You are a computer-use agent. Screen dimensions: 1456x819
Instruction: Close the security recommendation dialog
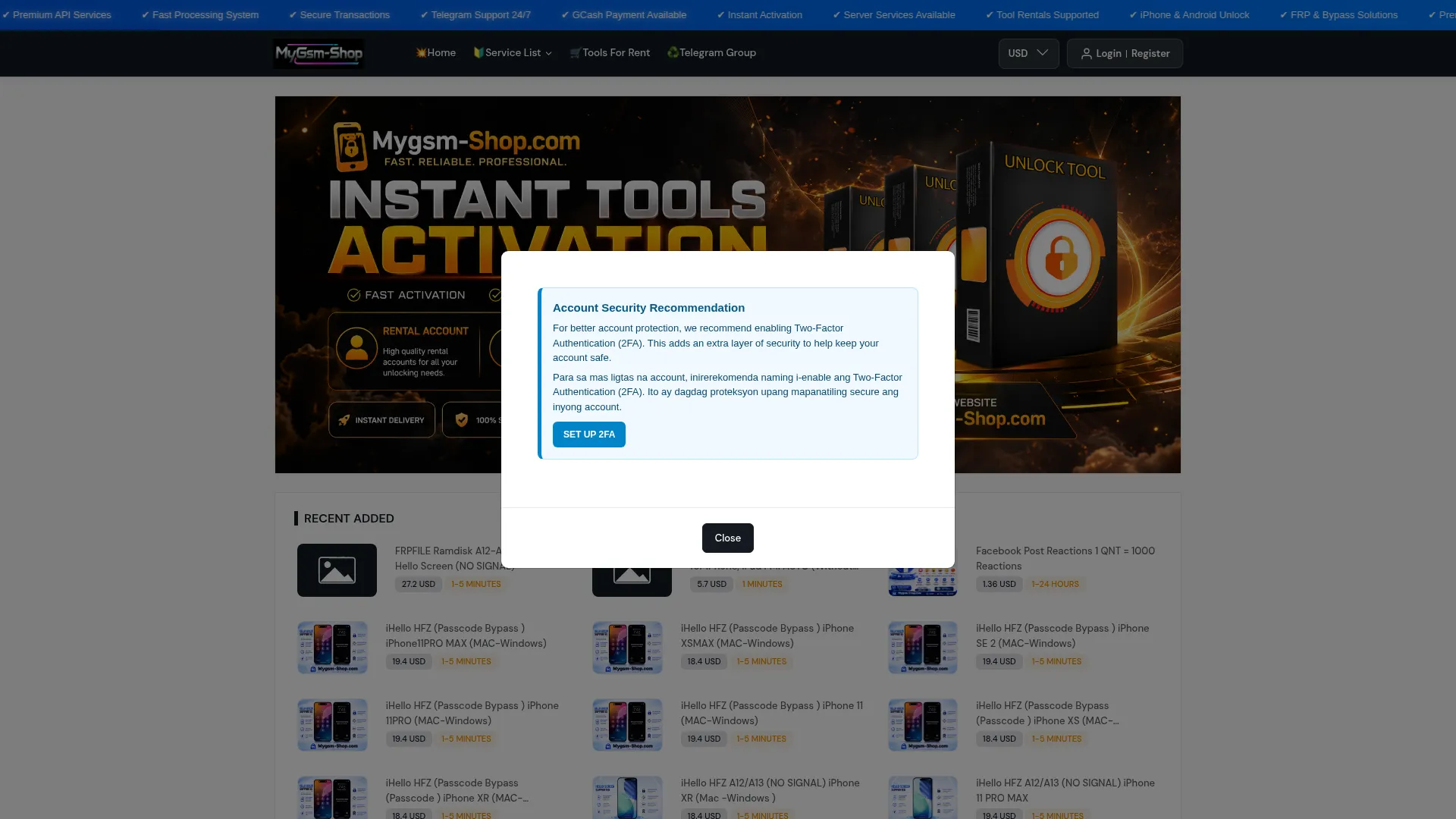pos(727,538)
